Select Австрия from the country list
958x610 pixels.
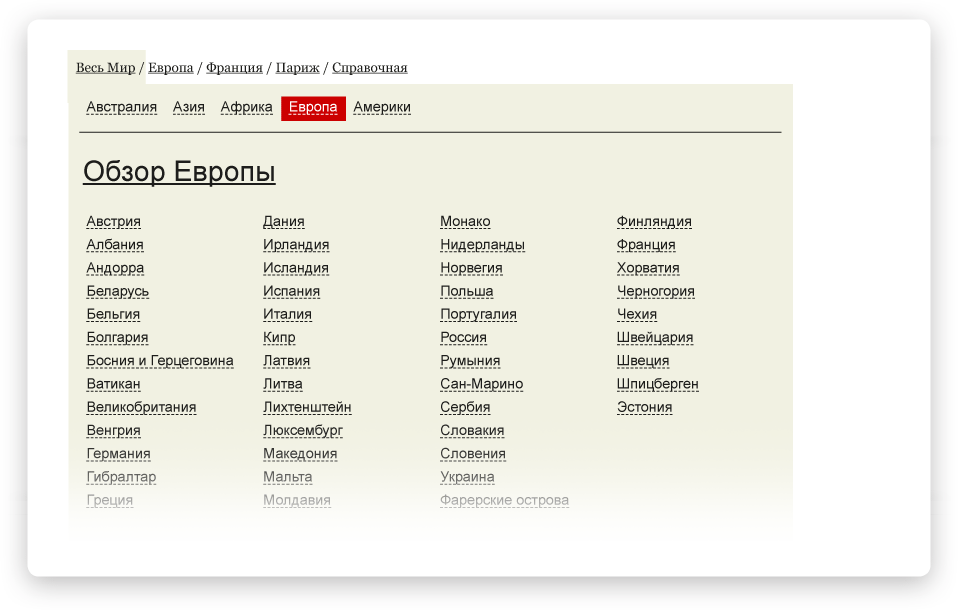113,222
